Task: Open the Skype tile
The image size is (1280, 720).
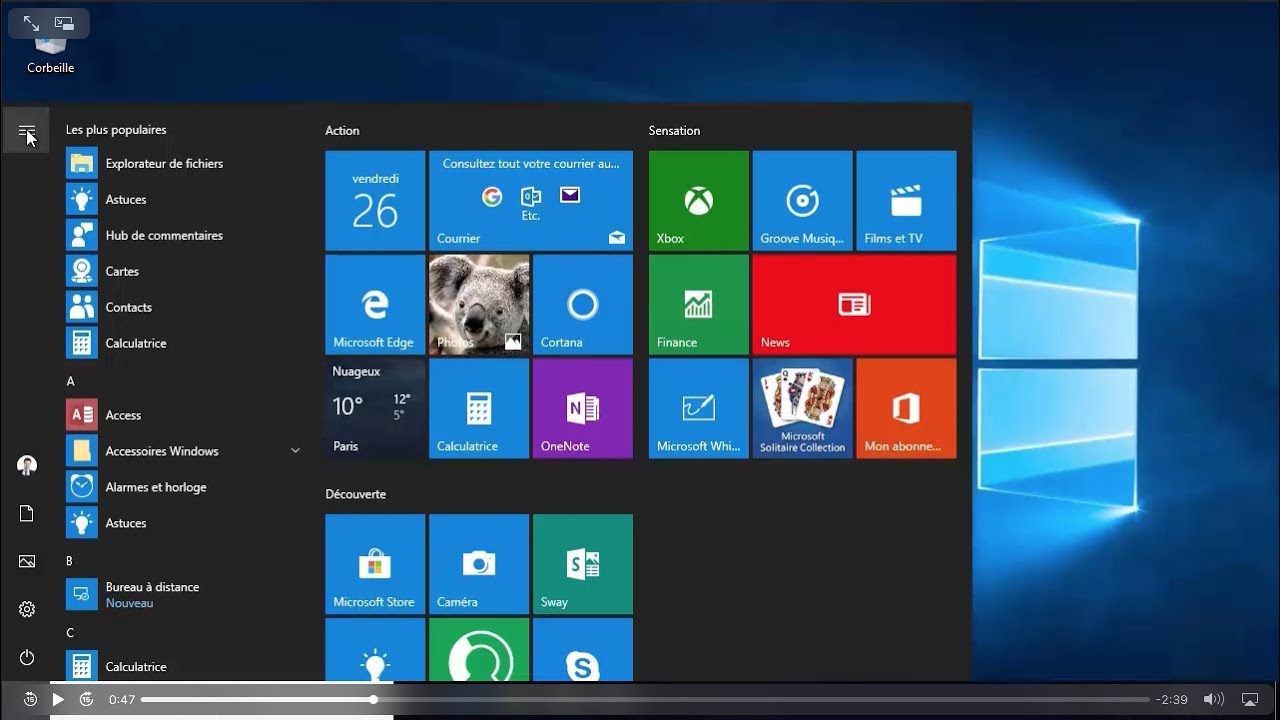Action: point(583,650)
